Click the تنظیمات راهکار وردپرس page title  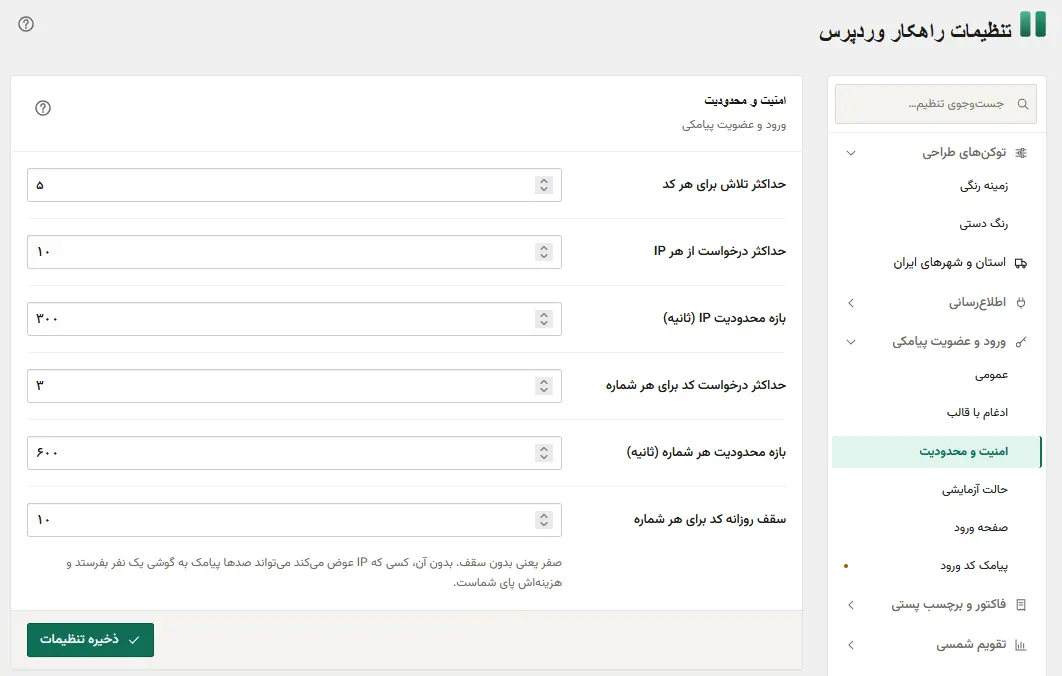pos(915,31)
